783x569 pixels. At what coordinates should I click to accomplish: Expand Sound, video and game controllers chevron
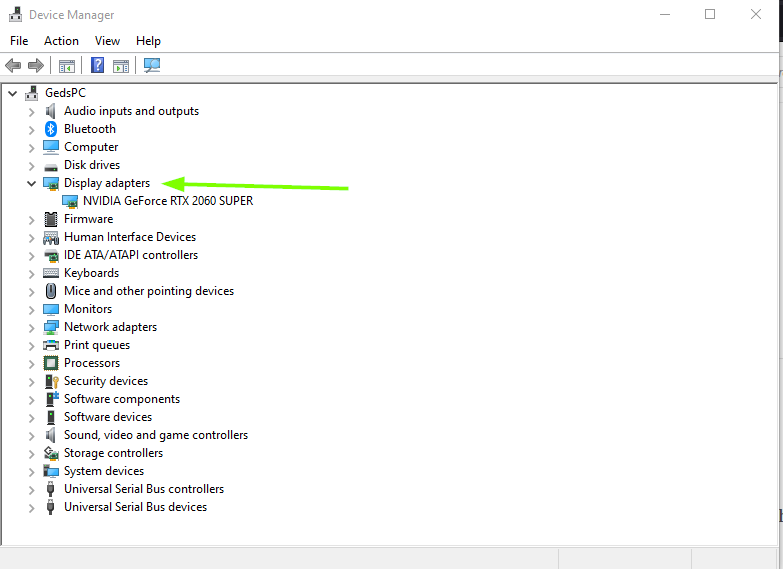pyautogui.click(x=31, y=436)
